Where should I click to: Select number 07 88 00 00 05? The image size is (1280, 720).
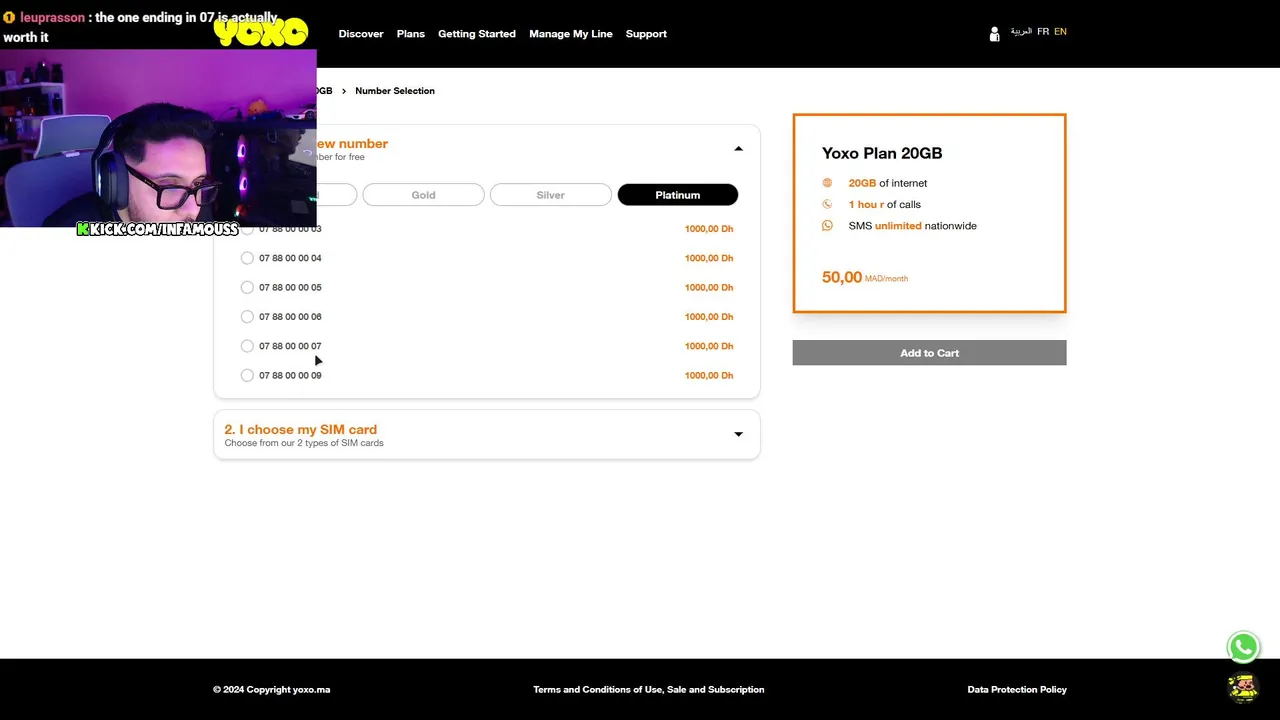[247, 287]
